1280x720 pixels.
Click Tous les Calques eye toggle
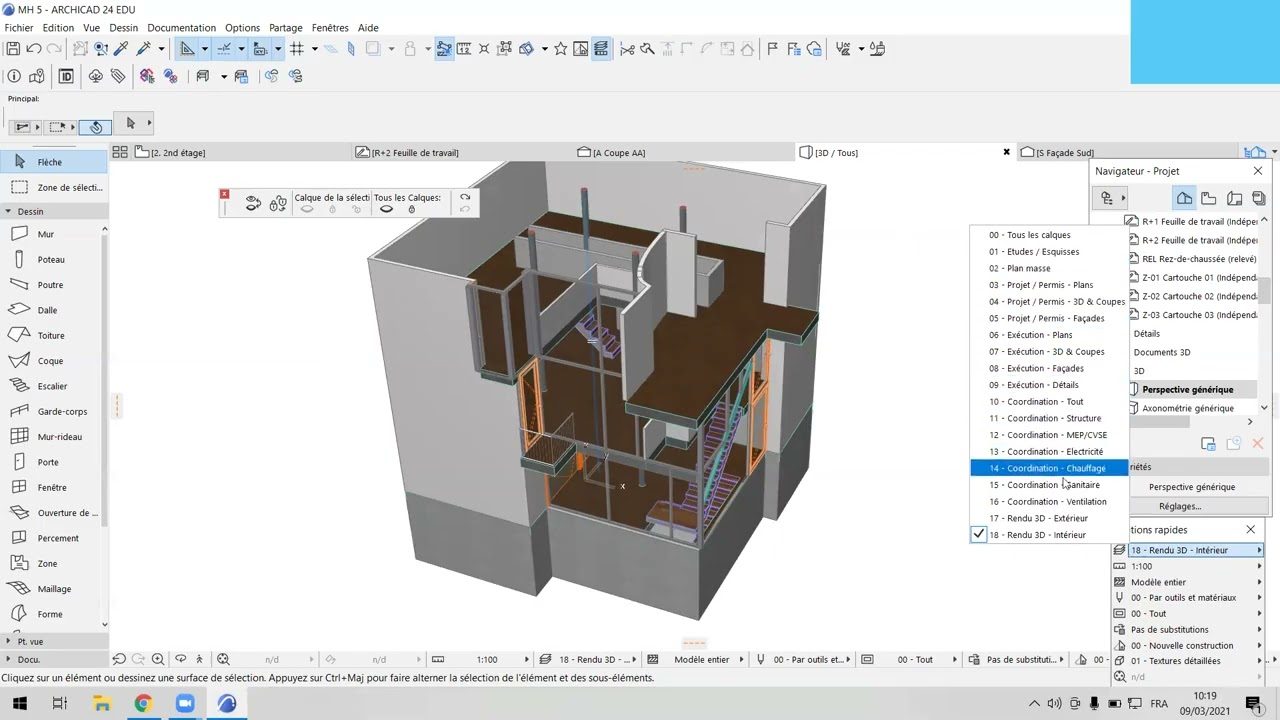[x=387, y=209]
